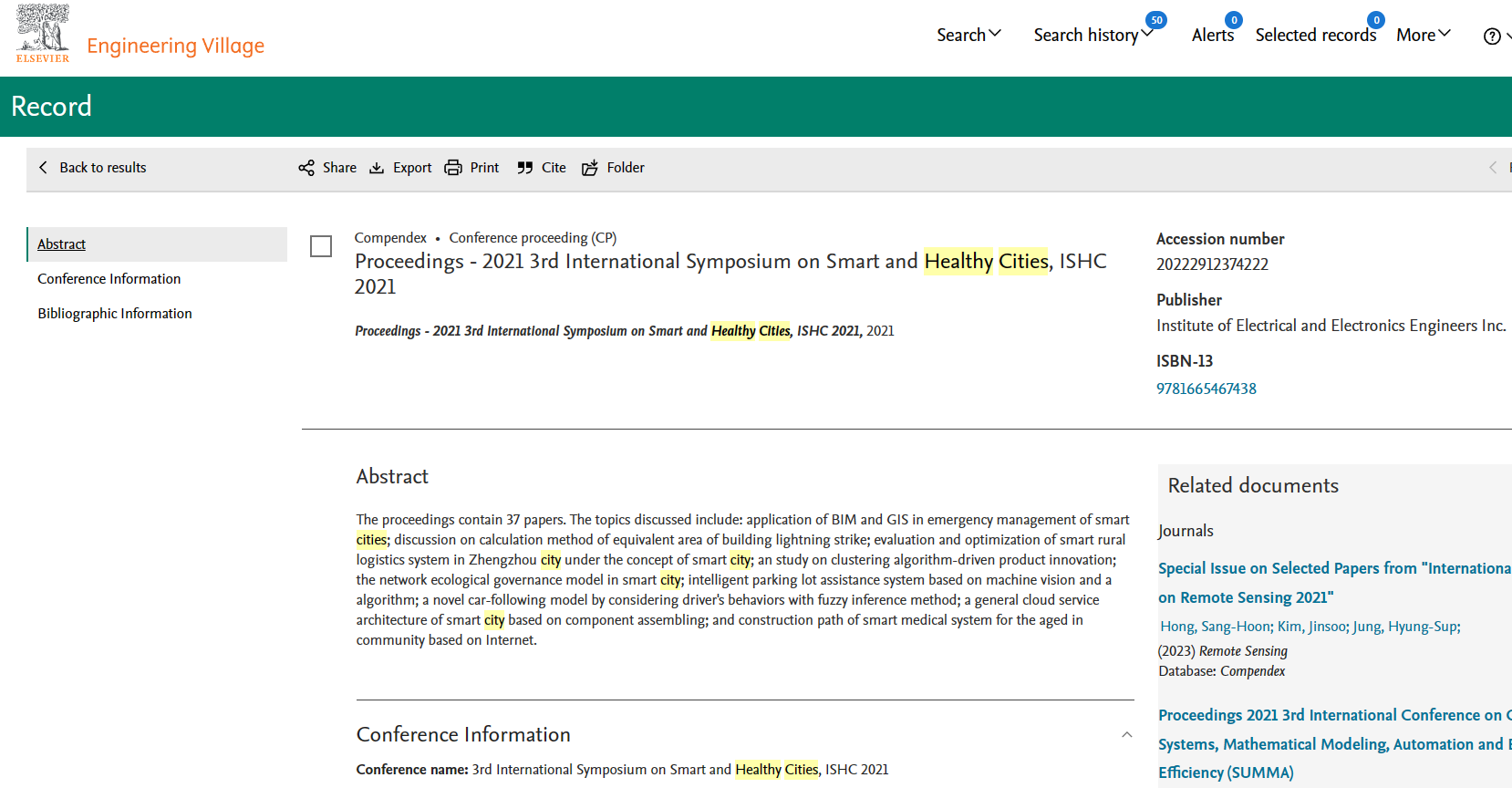
Task: Open author link Hong, Sang-Hoon
Action: (1216, 627)
